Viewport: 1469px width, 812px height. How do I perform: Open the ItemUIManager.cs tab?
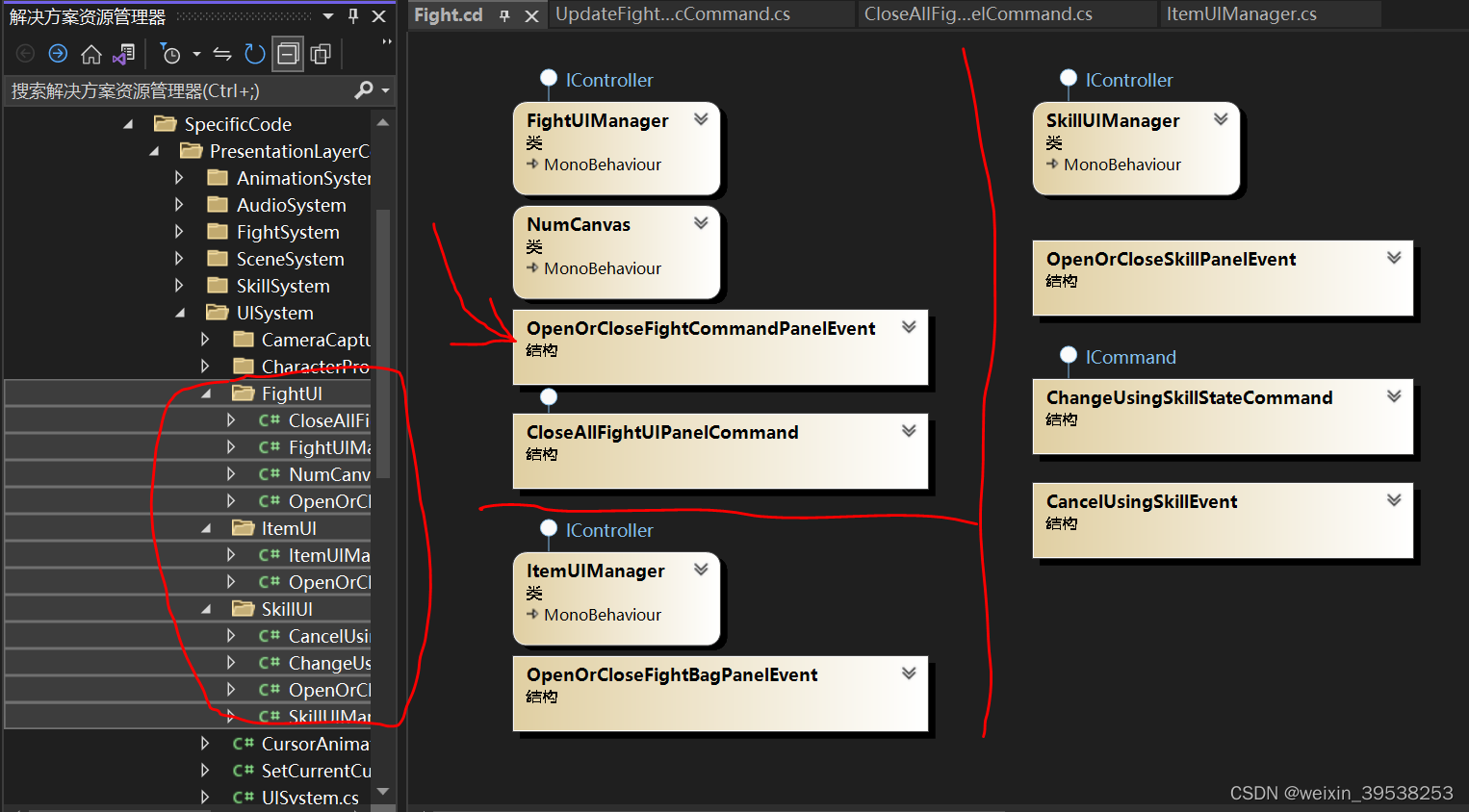coord(1242,14)
